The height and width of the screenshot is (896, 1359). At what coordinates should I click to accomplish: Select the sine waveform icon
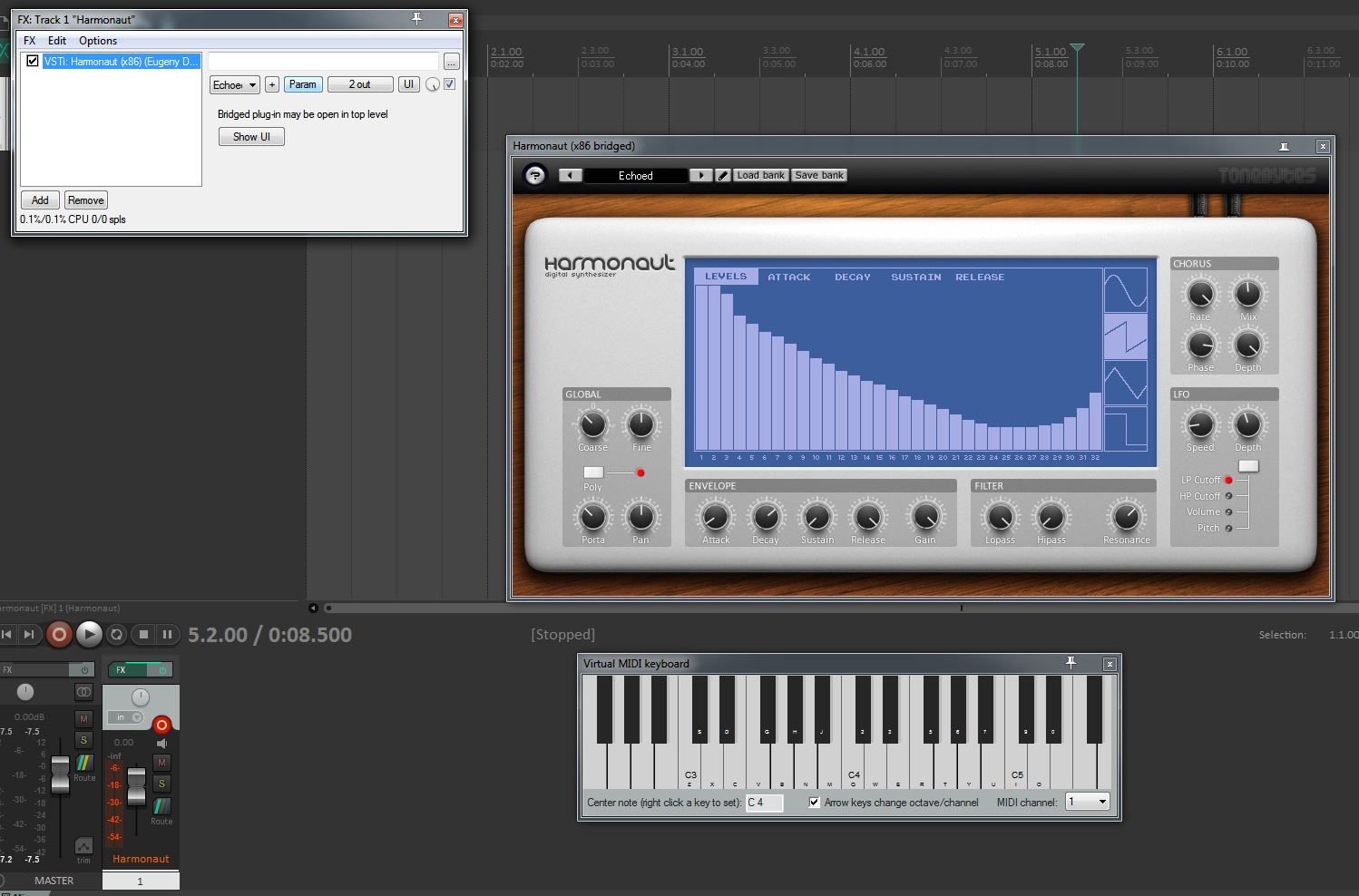tap(1125, 290)
